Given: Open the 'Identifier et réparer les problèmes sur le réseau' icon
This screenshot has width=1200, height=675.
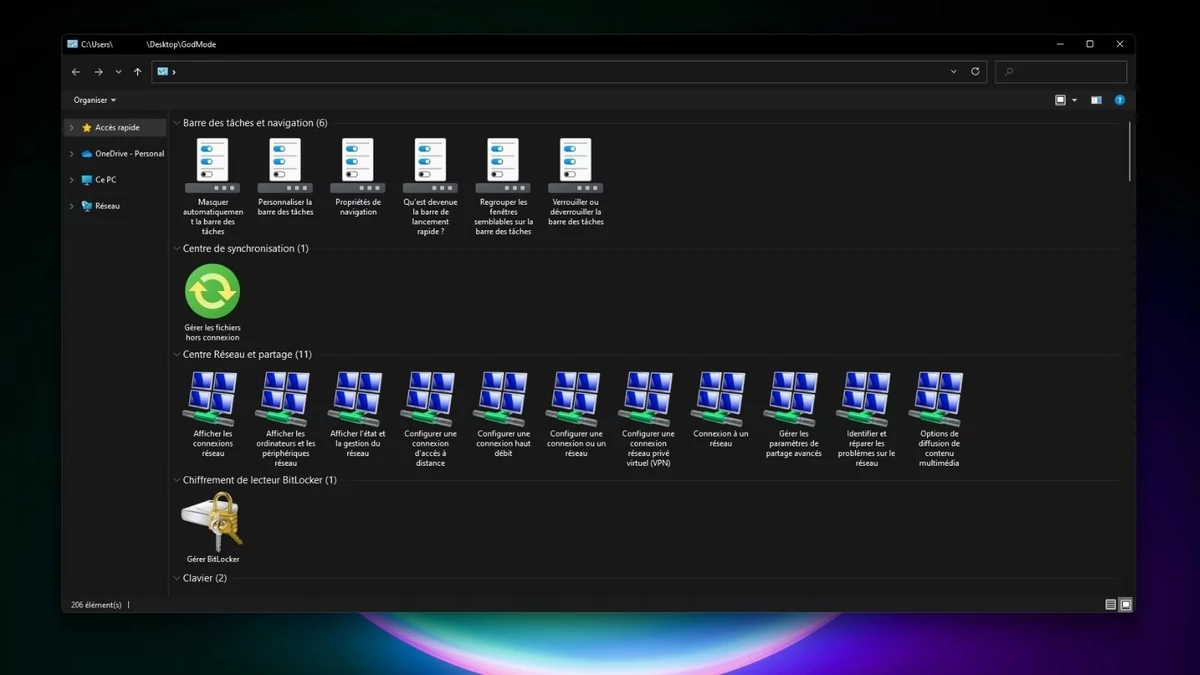Looking at the screenshot, I should [866, 398].
